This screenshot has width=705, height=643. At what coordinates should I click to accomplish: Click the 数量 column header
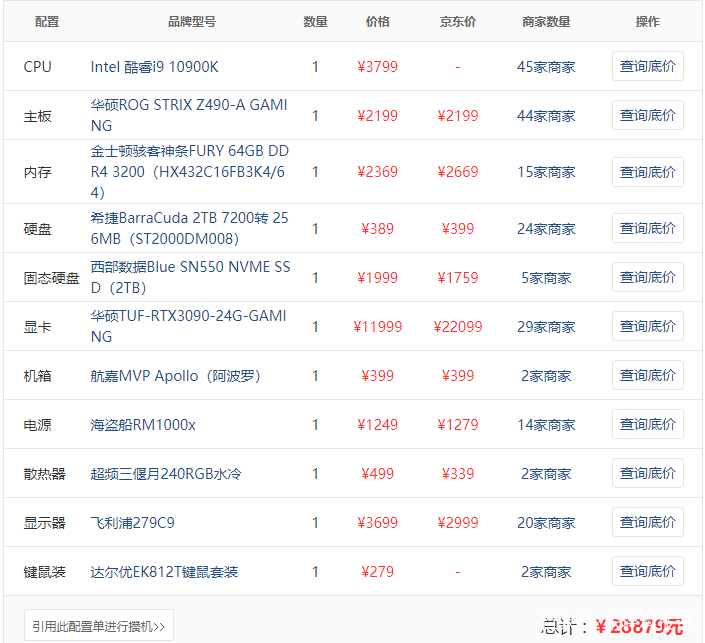(x=315, y=22)
